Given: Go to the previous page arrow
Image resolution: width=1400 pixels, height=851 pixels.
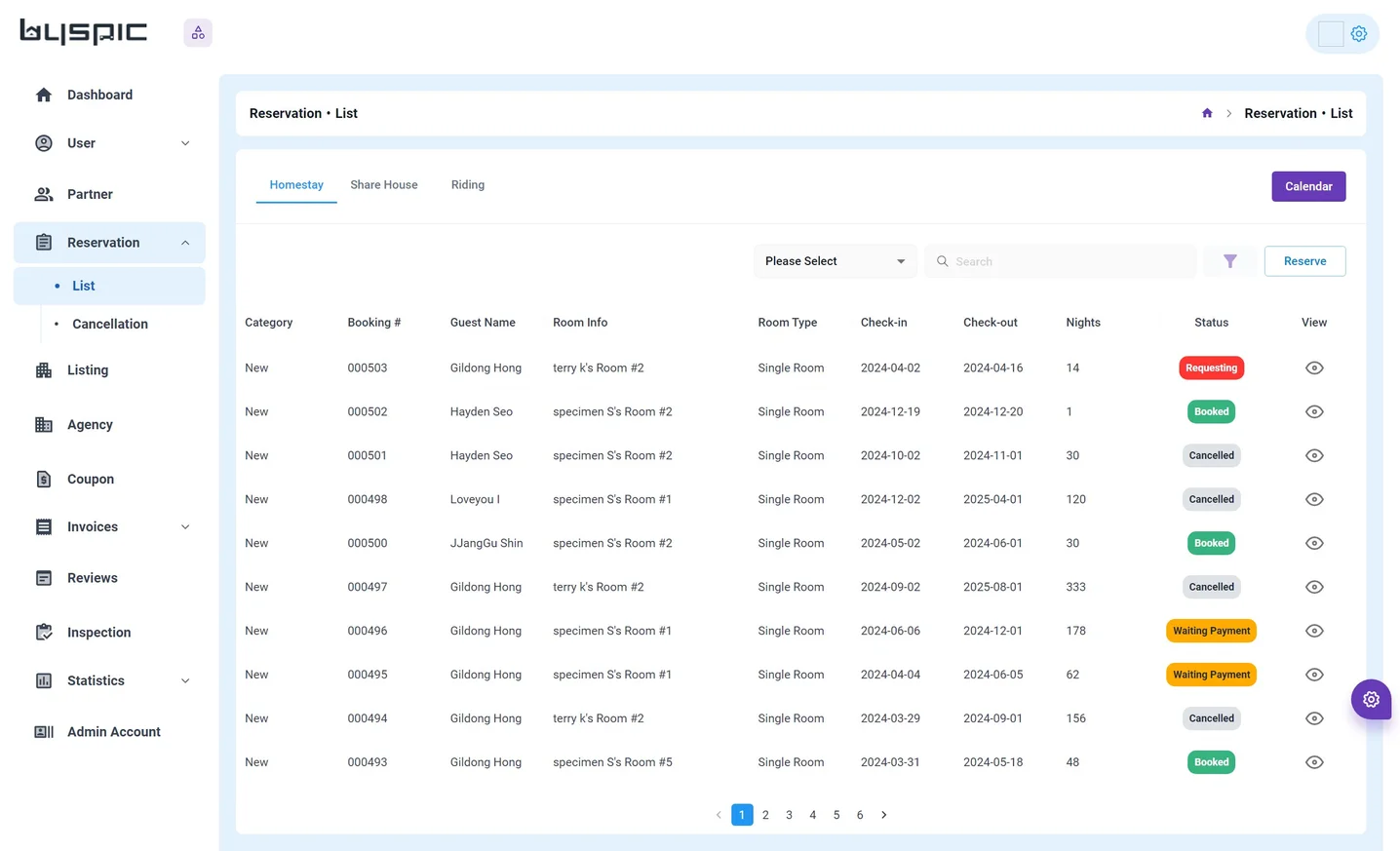Looking at the screenshot, I should [719, 815].
